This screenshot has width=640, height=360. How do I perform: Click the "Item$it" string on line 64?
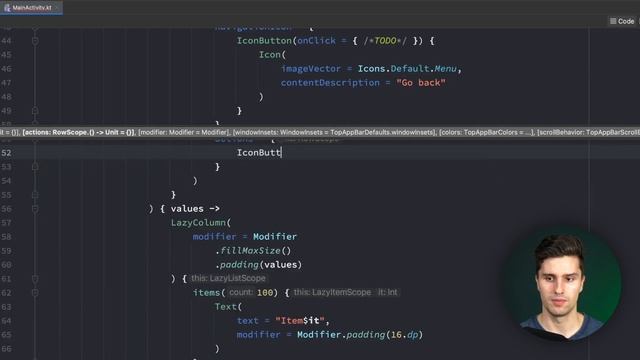click(300, 320)
